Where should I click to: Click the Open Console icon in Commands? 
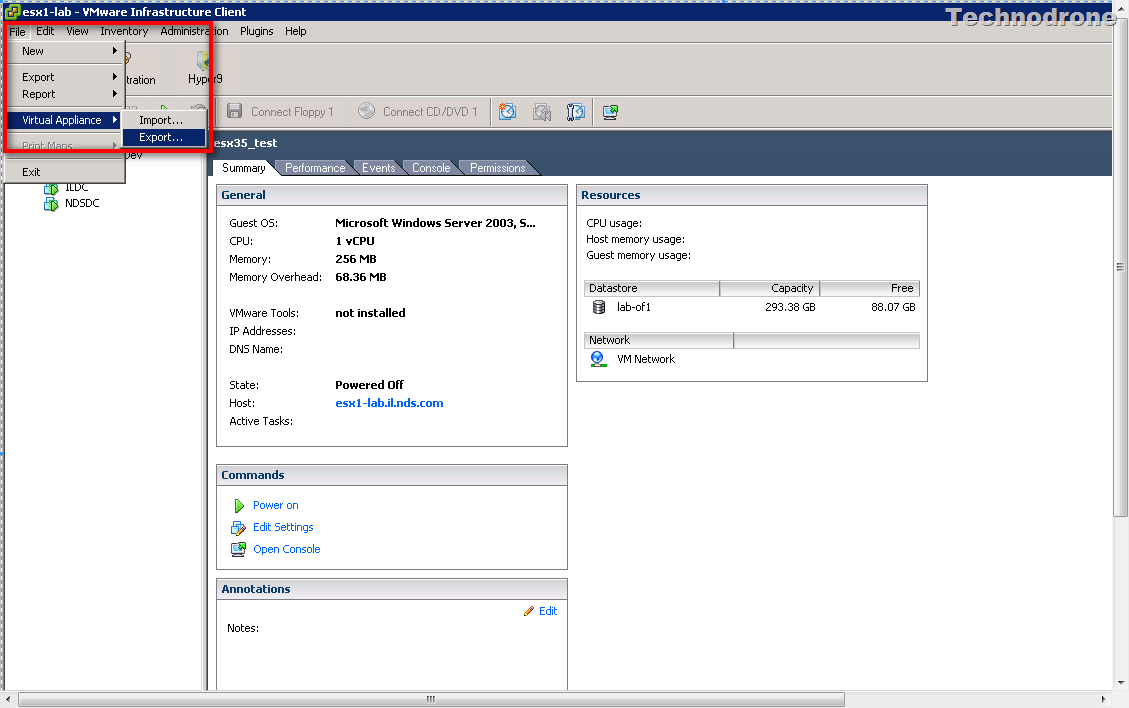pos(238,550)
